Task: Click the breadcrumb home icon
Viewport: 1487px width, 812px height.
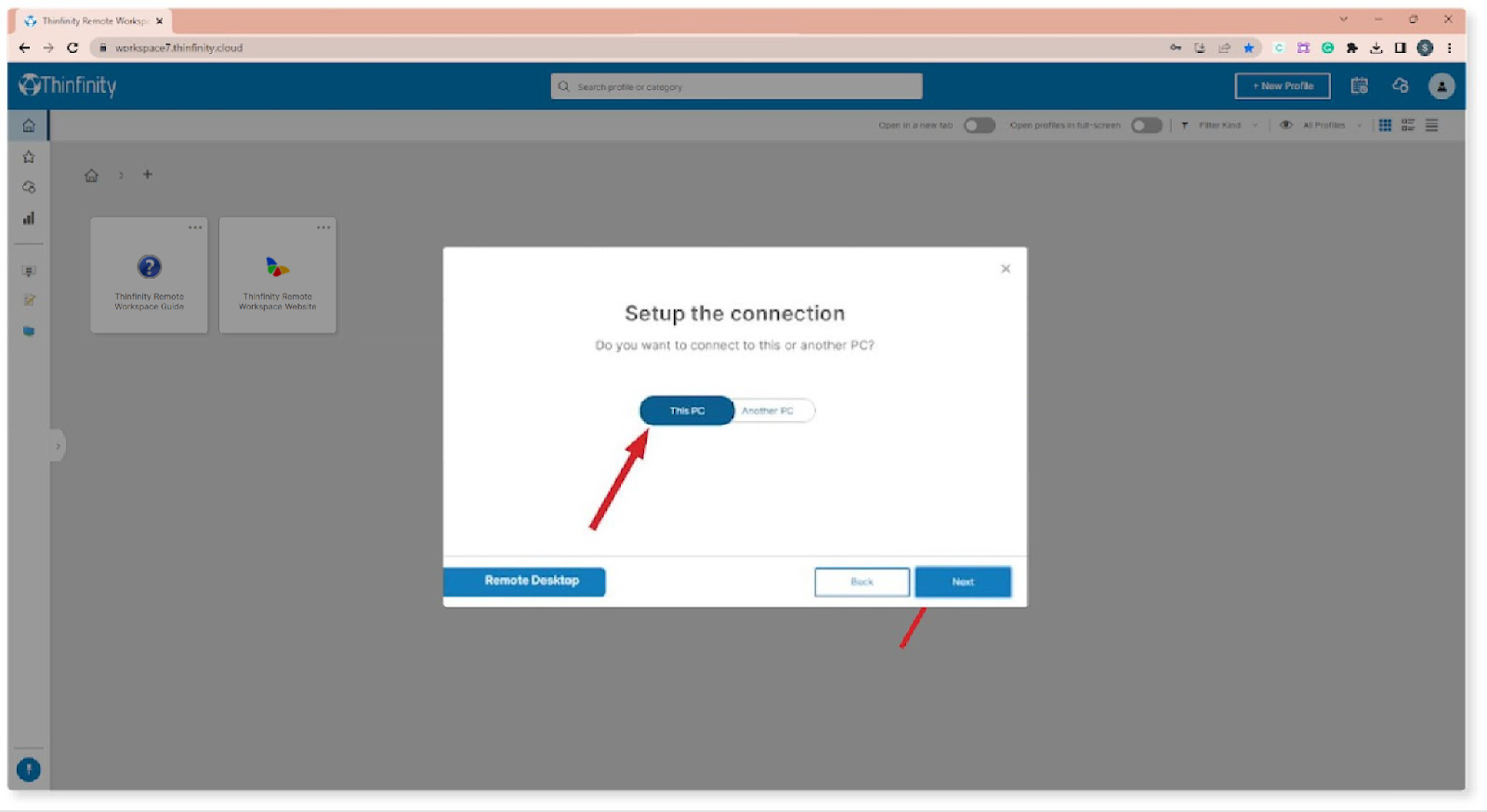Action: (91, 176)
